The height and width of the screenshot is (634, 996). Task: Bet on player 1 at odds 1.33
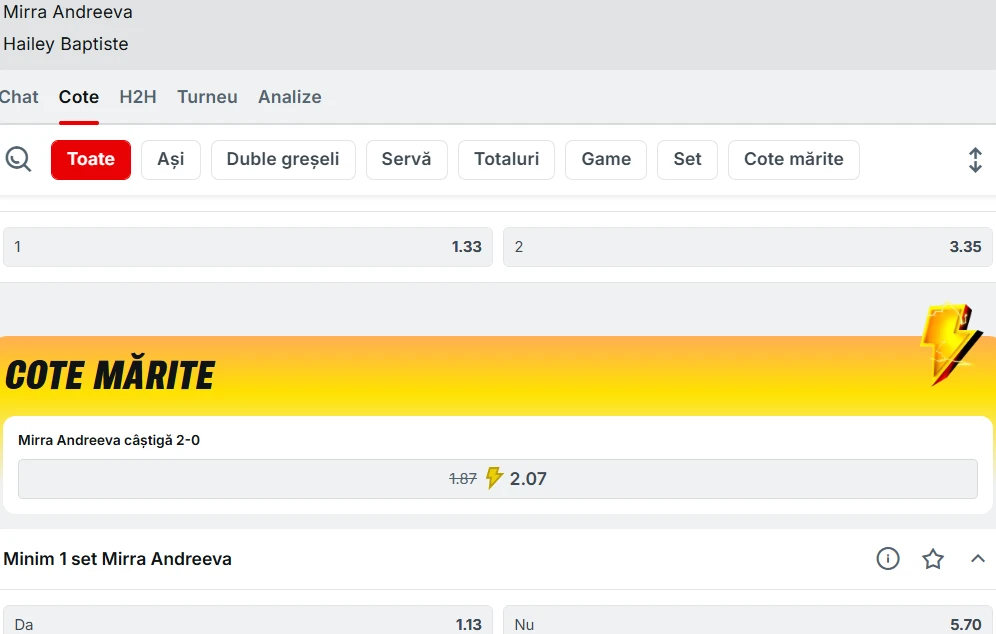pyautogui.click(x=248, y=247)
